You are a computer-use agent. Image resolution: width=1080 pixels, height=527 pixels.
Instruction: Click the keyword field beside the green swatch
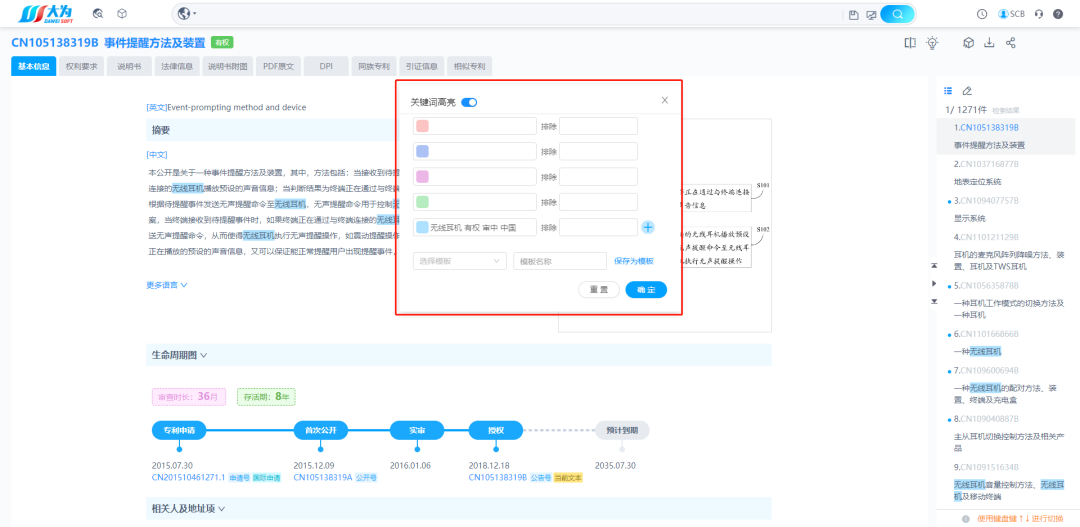pos(475,202)
